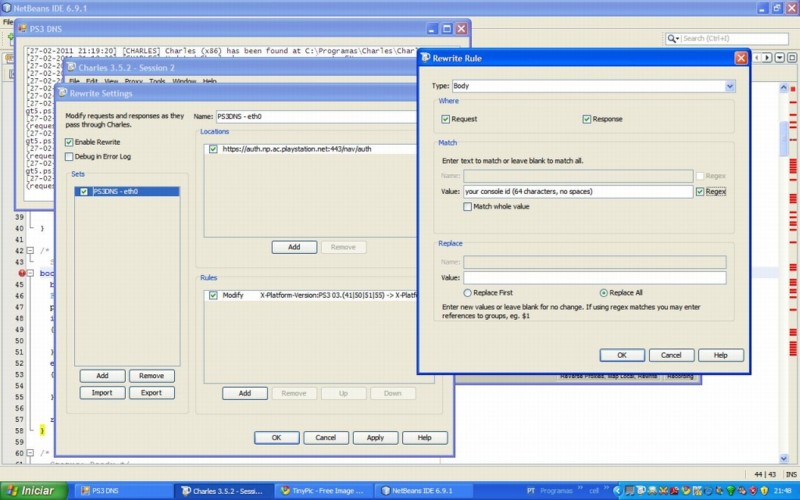Cancel the Rewrite Rule dialog
This screenshot has width=800, height=500.
(671, 355)
